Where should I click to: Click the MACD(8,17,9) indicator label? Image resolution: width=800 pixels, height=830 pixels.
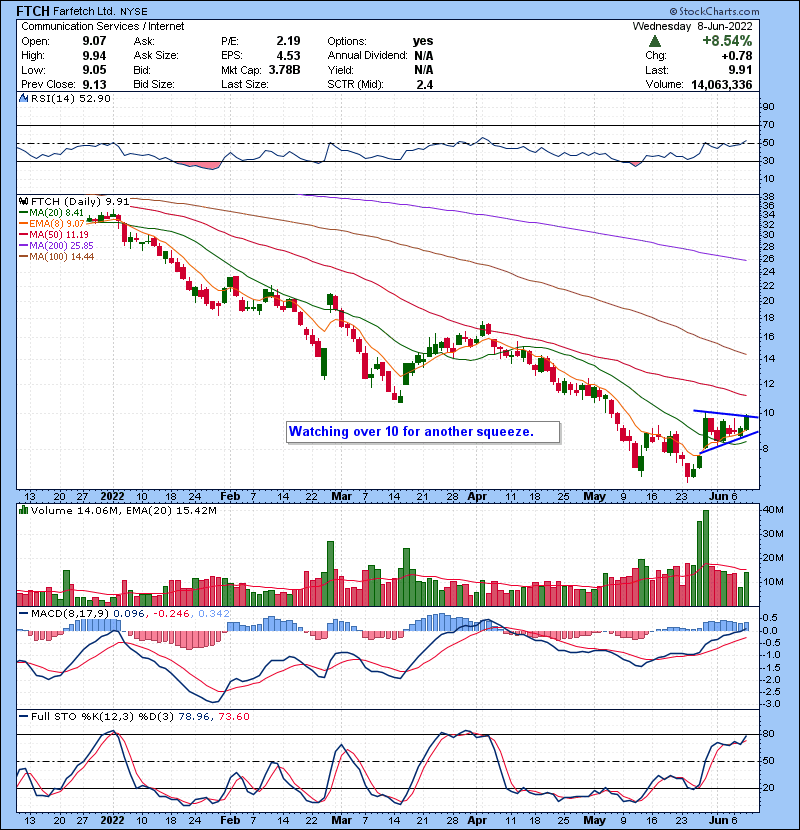71,614
